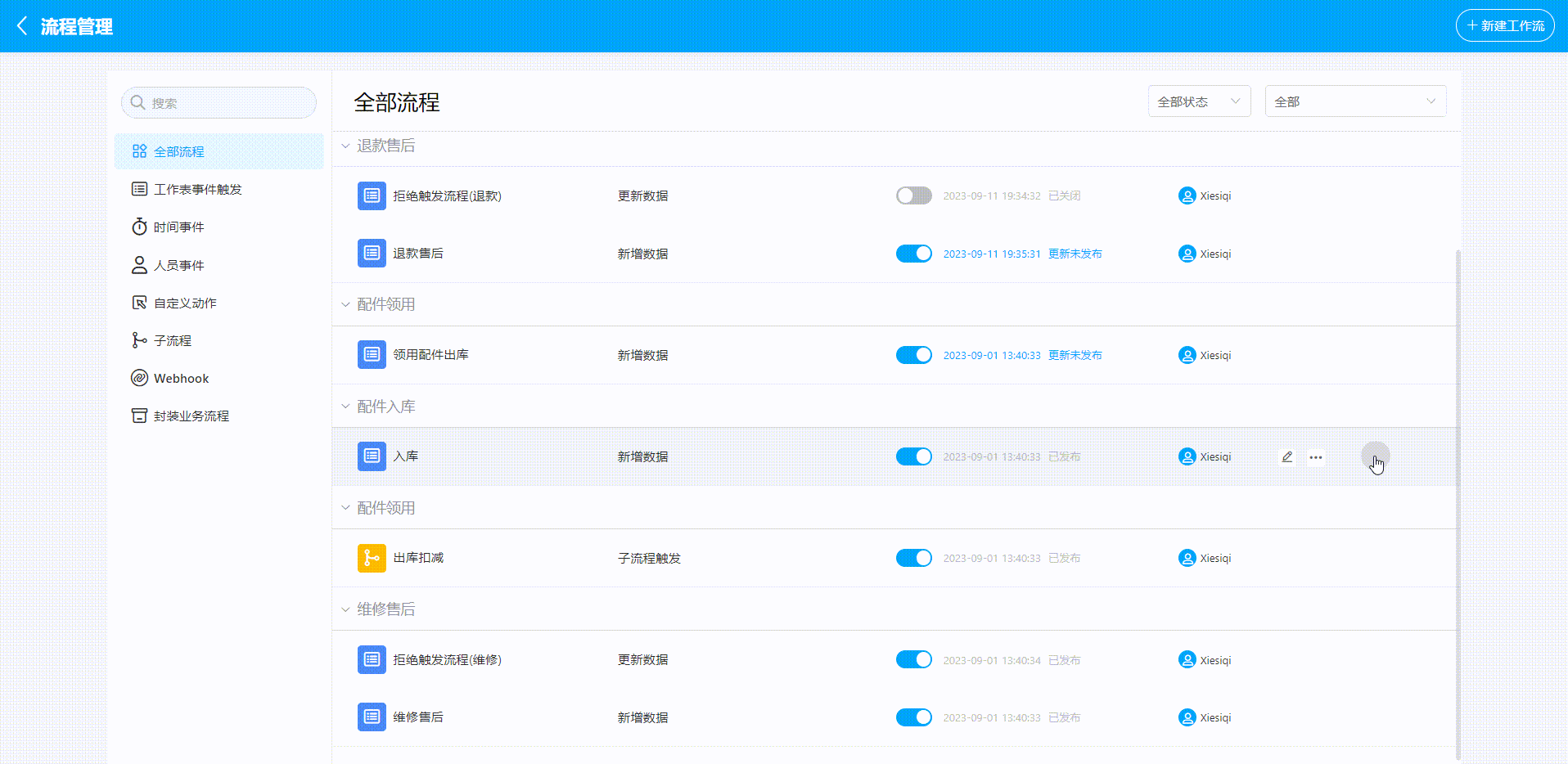This screenshot has height=764, width=1568.
Task: Select 时间事件 in the sidebar
Action: click(219, 227)
